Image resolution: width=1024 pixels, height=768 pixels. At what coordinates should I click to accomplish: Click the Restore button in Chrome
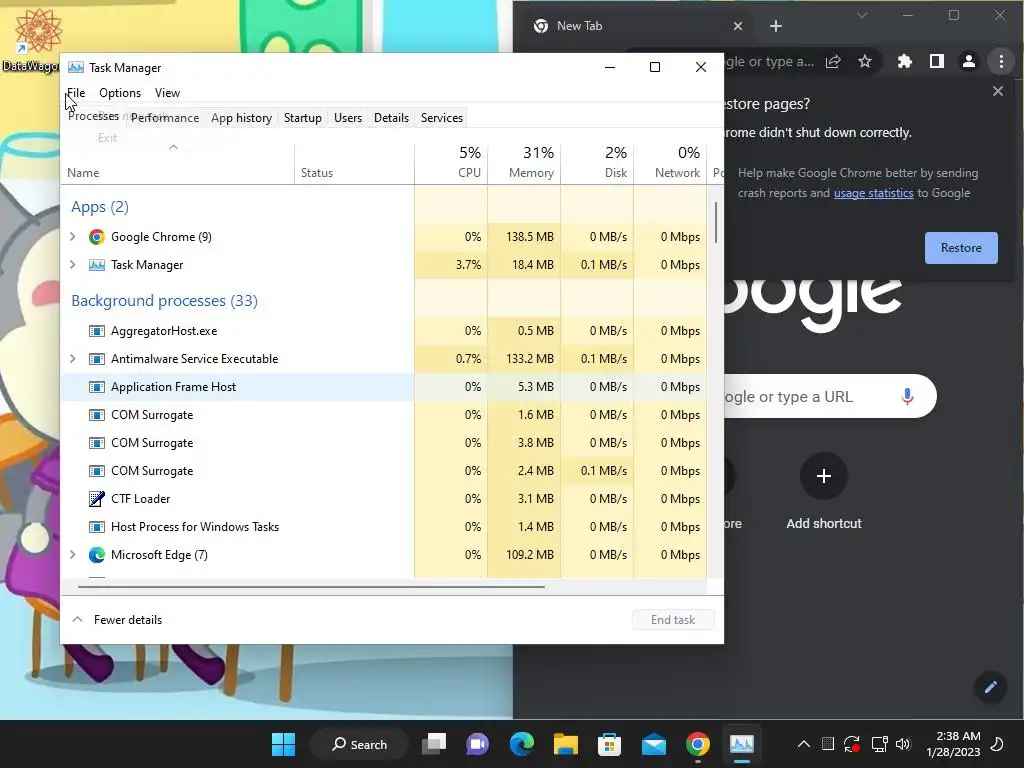961,248
